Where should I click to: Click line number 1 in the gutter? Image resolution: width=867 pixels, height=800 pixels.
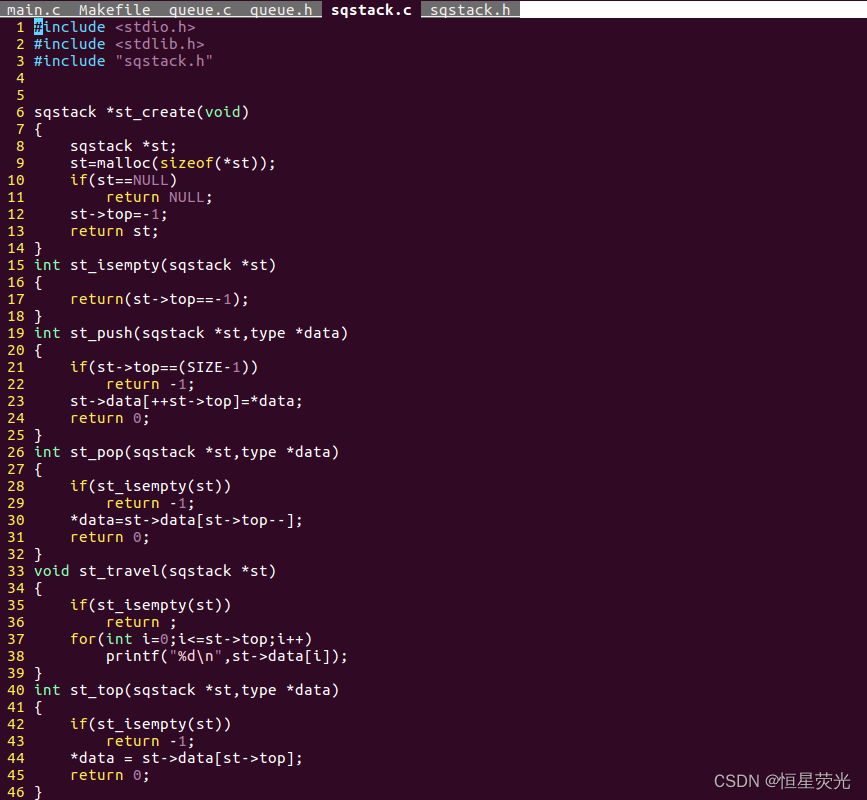pos(20,27)
